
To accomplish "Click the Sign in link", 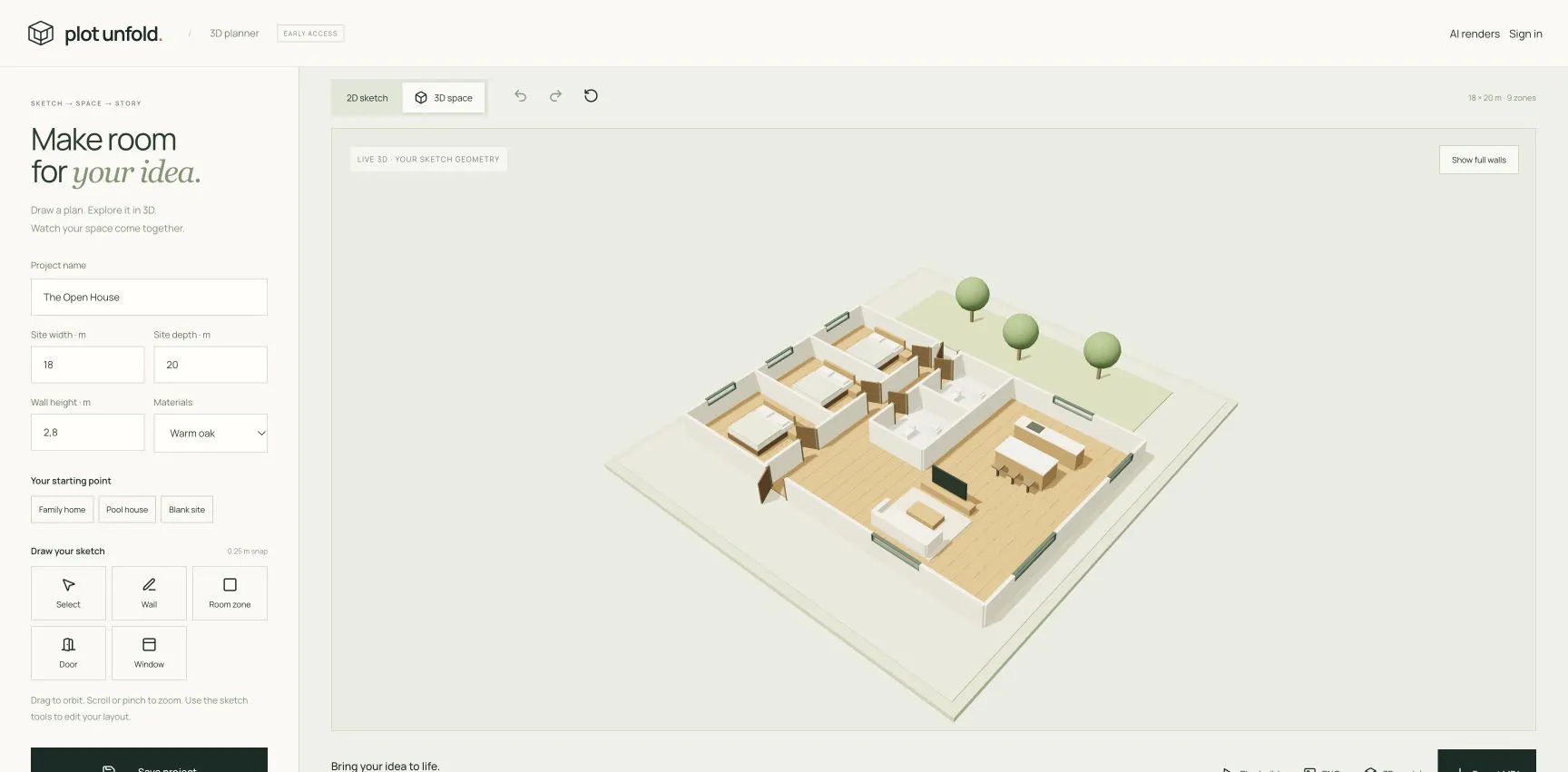I will tap(1525, 34).
